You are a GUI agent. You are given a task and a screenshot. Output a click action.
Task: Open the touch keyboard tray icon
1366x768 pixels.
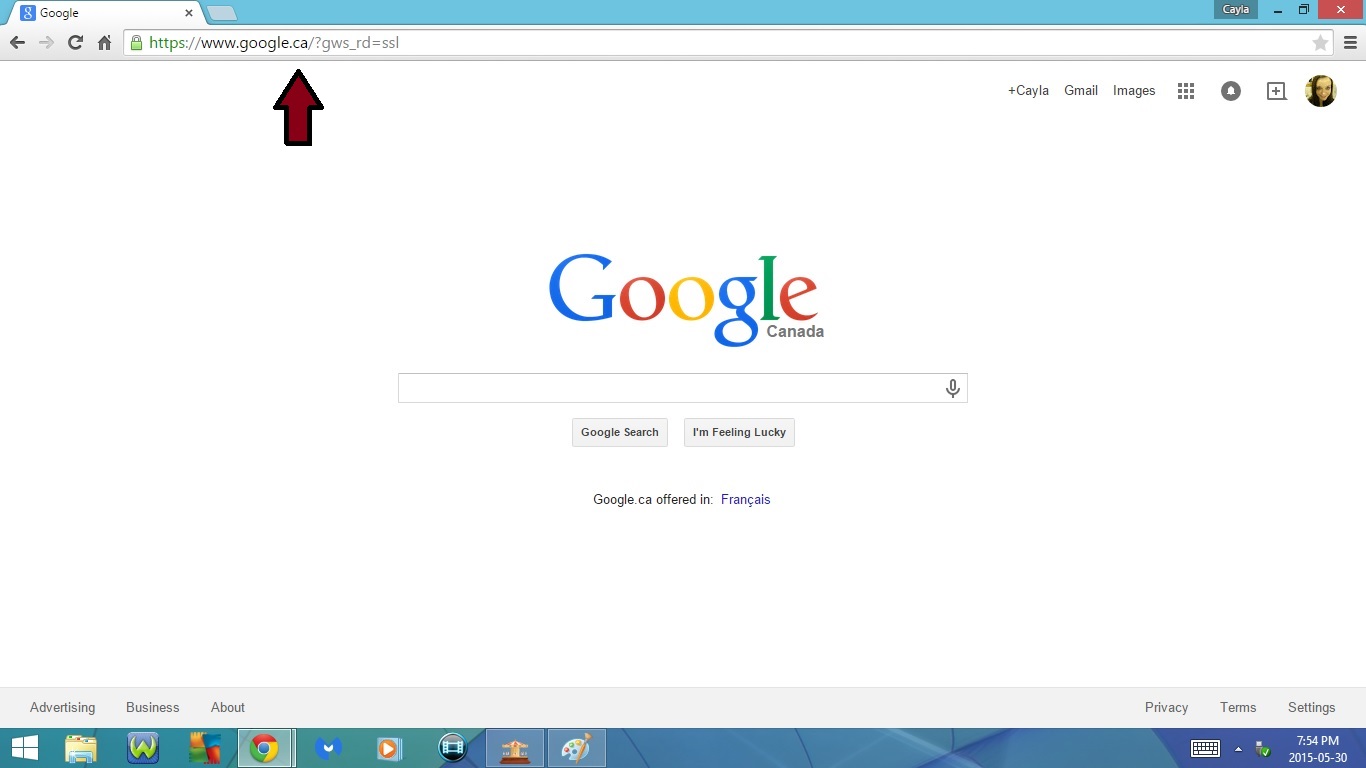tap(1206, 749)
